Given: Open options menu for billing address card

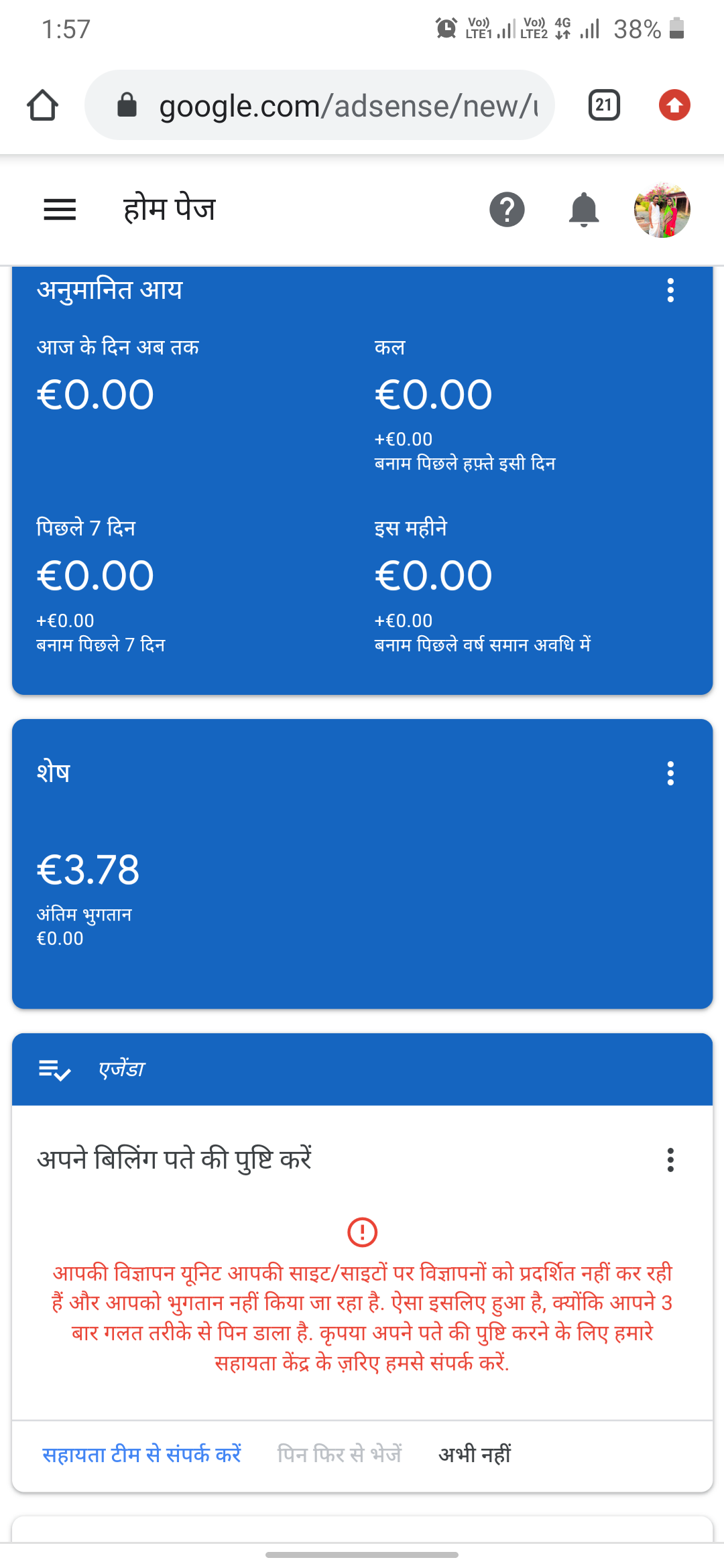Looking at the screenshot, I should (x=670, y=1159).
